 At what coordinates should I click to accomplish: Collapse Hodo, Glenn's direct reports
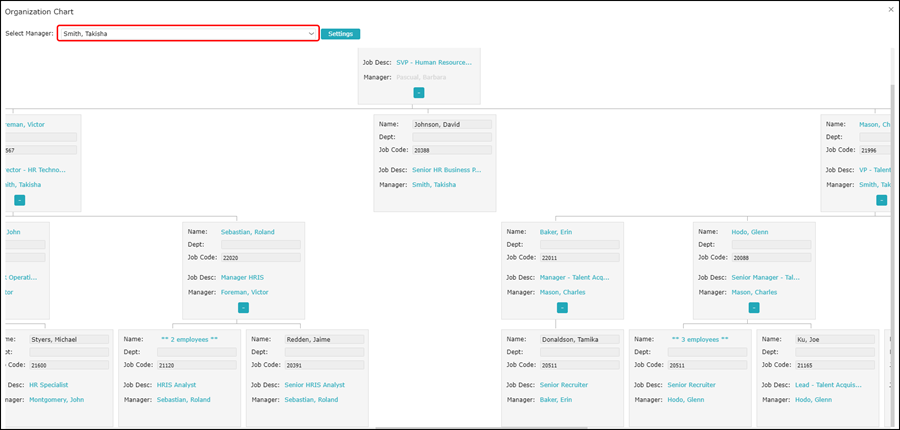754,308
